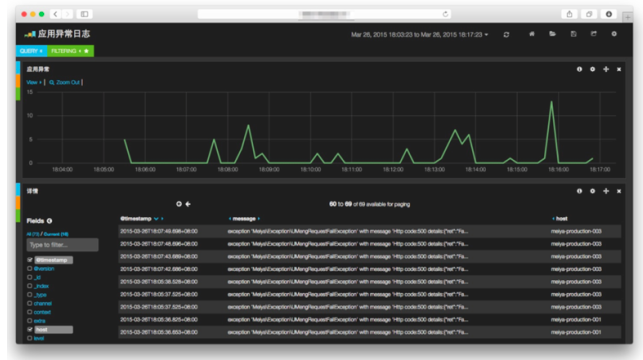Viewport: 643px width, 360px height.
Task: Click the dashboard refresh icon
Action: click(506, 34)
